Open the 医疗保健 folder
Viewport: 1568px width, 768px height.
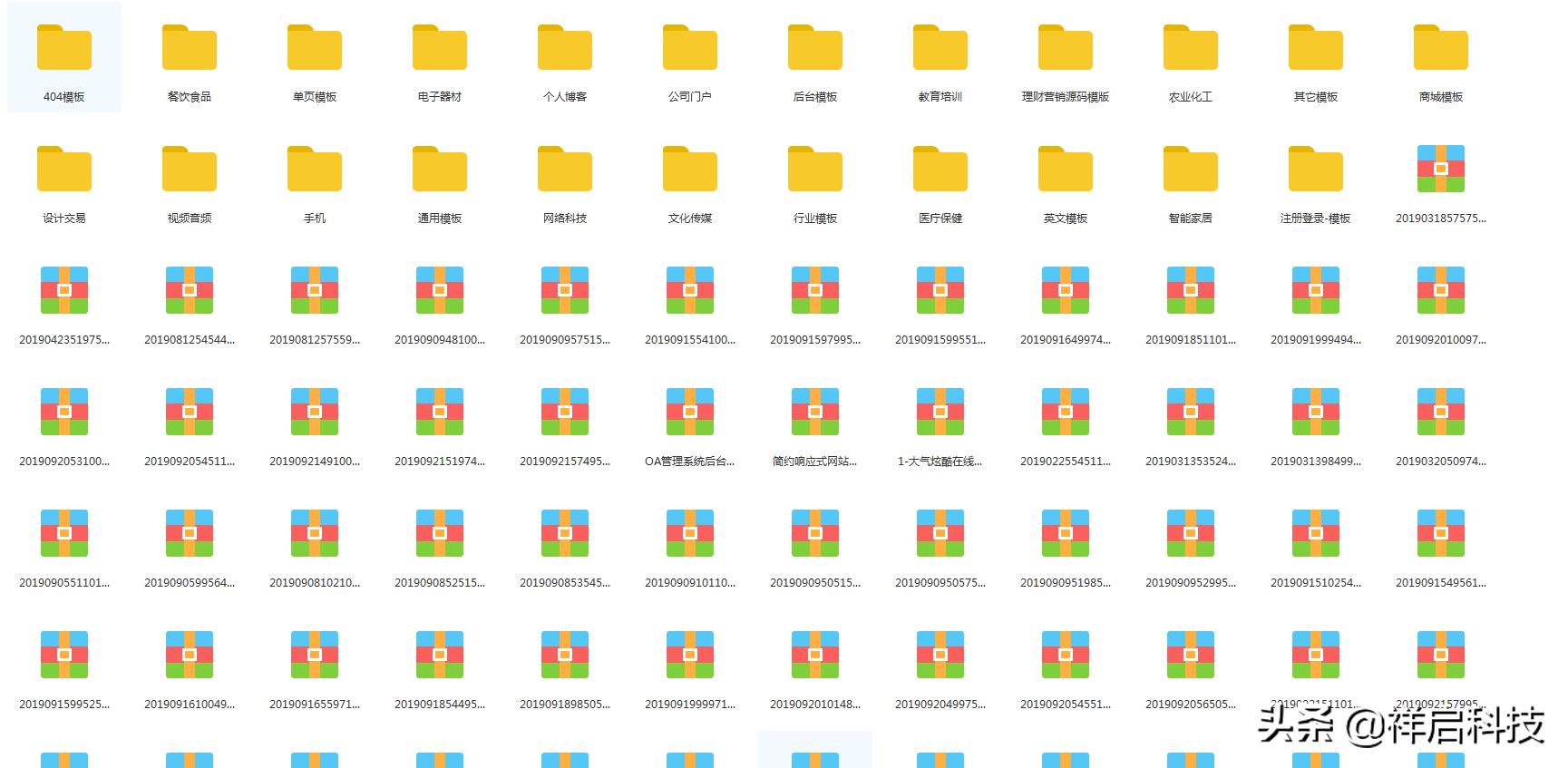pos(940,170)
